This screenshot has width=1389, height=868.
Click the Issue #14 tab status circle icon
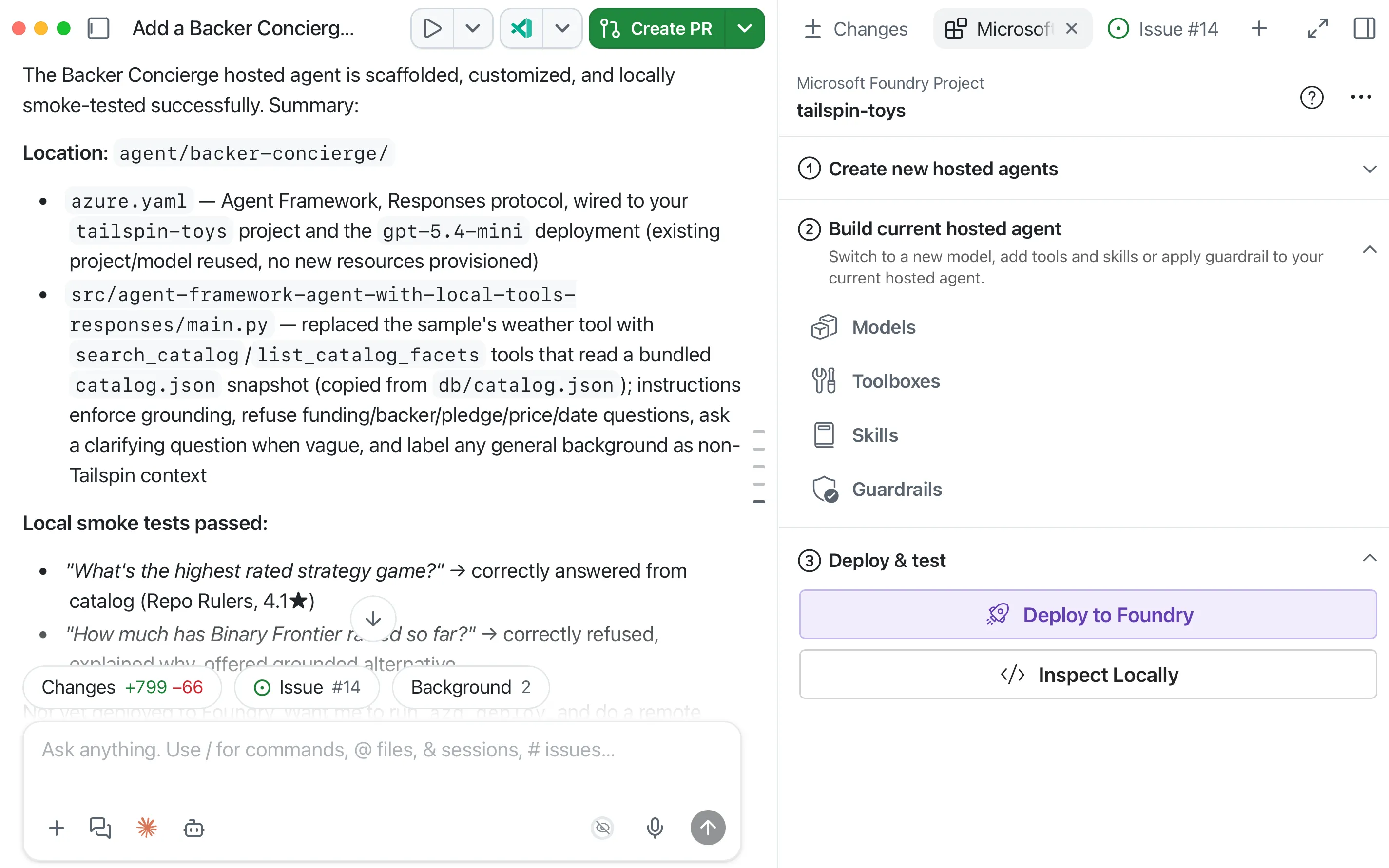coord(1118,28)
